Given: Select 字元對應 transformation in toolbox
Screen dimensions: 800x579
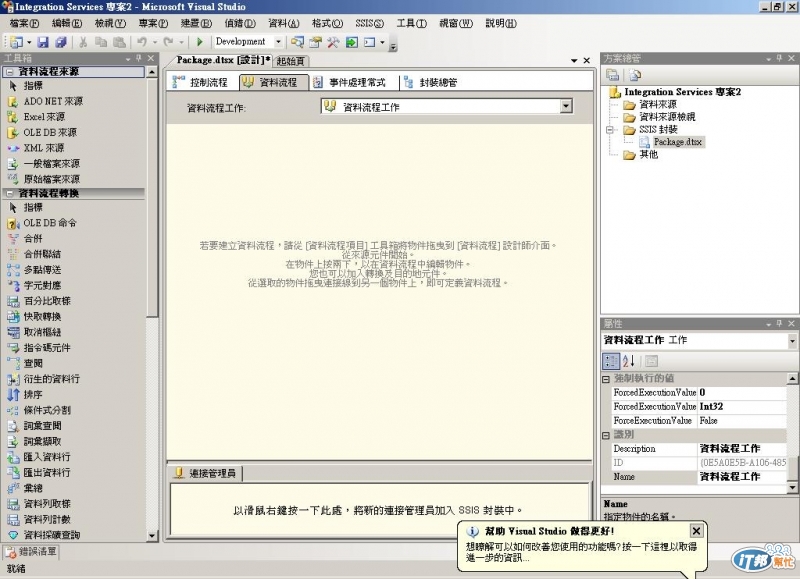Looking at the screenshot, I should tap(35, 285).
